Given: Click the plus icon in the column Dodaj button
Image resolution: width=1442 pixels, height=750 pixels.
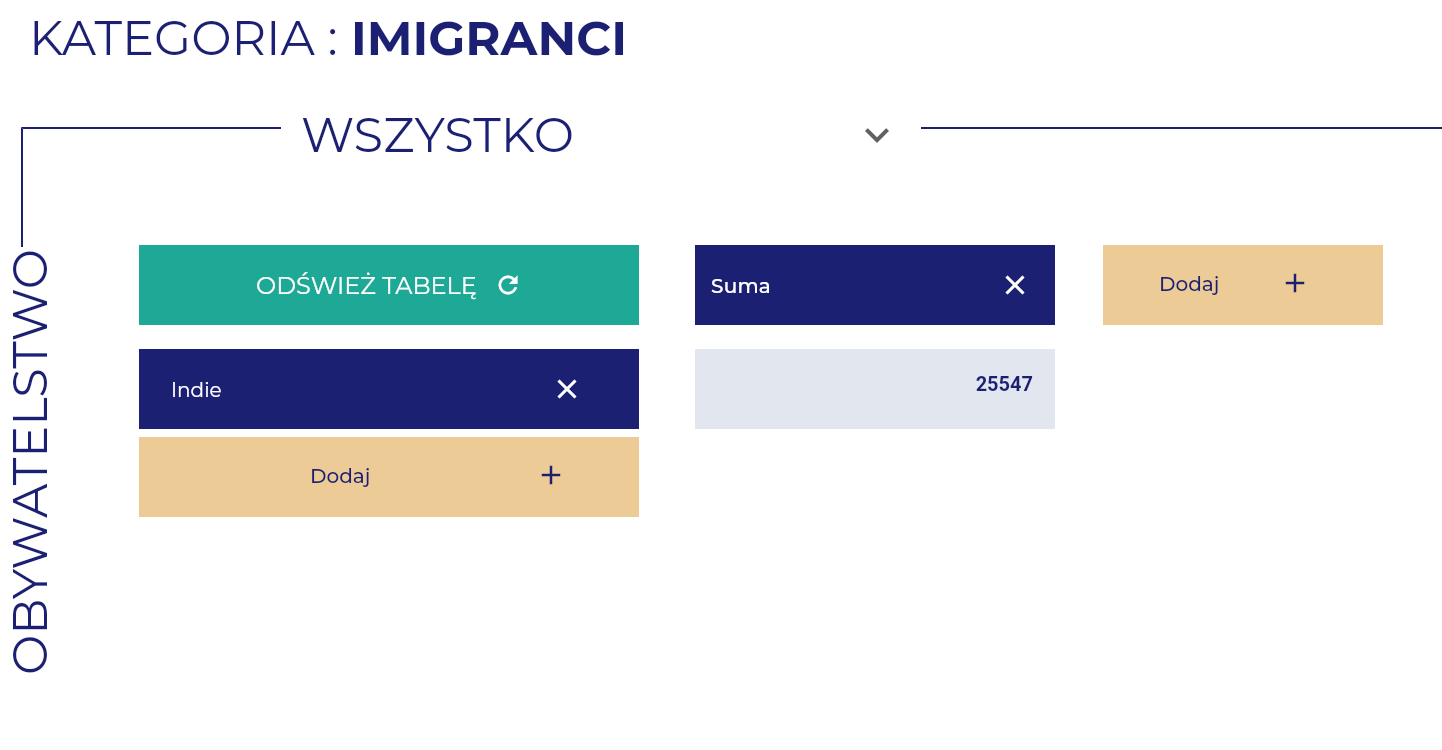Looking at the screenshot, I should (1295, 283).
